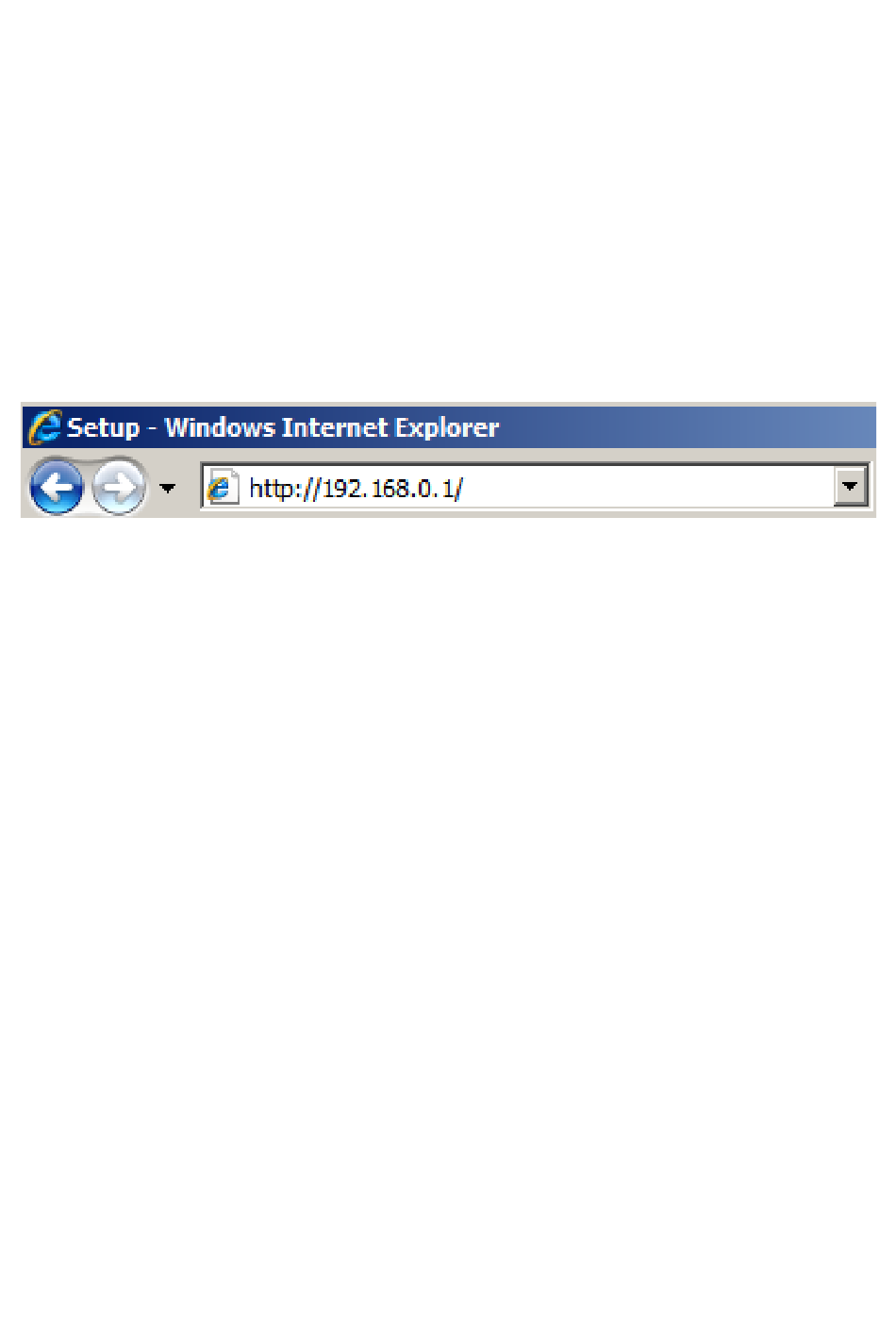Click the grayed-out Forward arrow button
896x1333 pixels.
119,488
